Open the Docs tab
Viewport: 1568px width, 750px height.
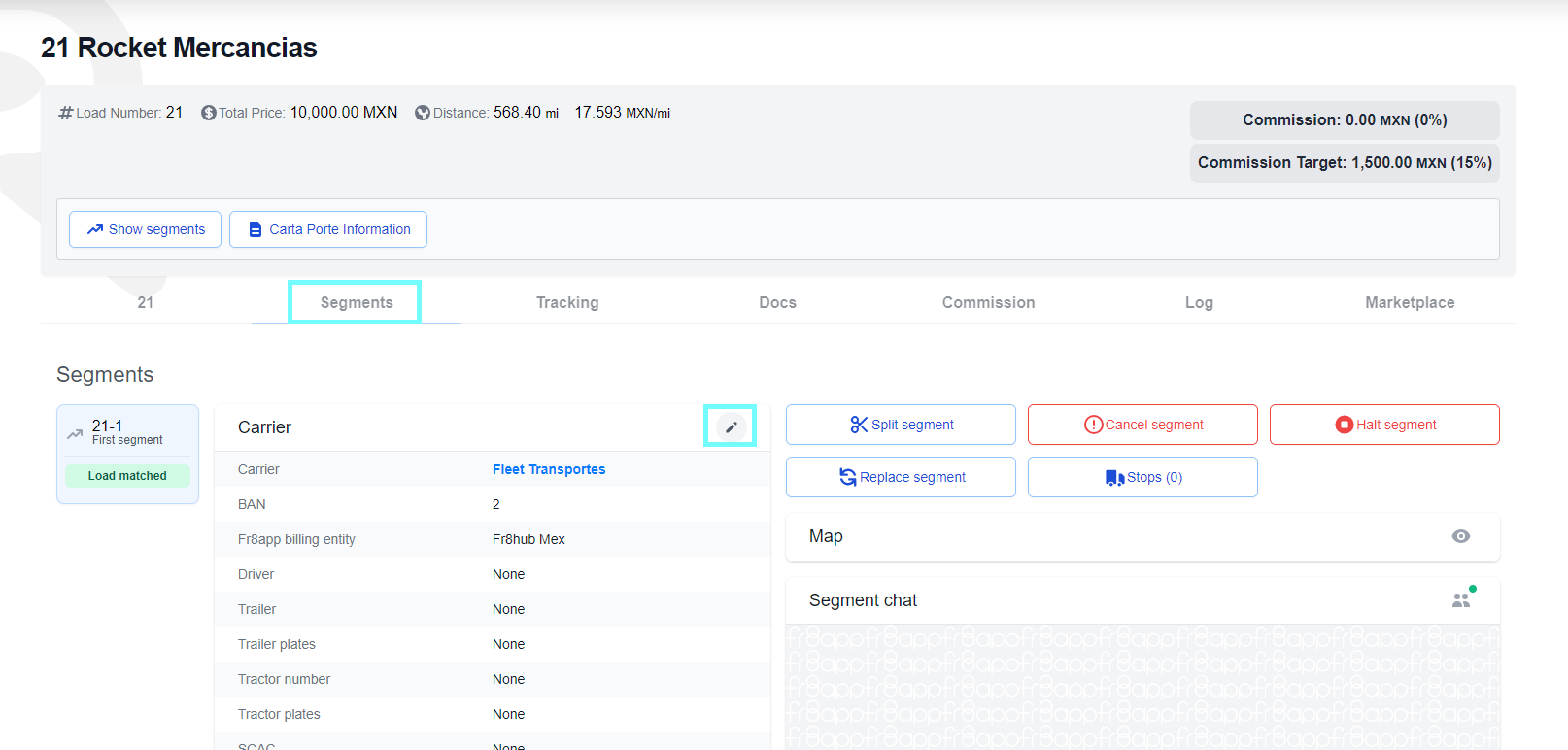pos(778,302)
